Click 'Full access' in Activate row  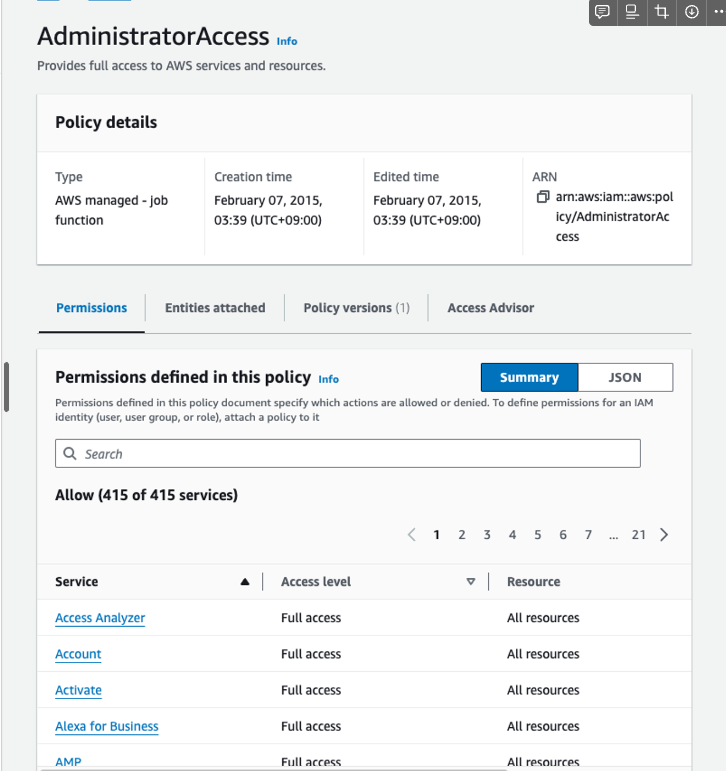point(311,690)
